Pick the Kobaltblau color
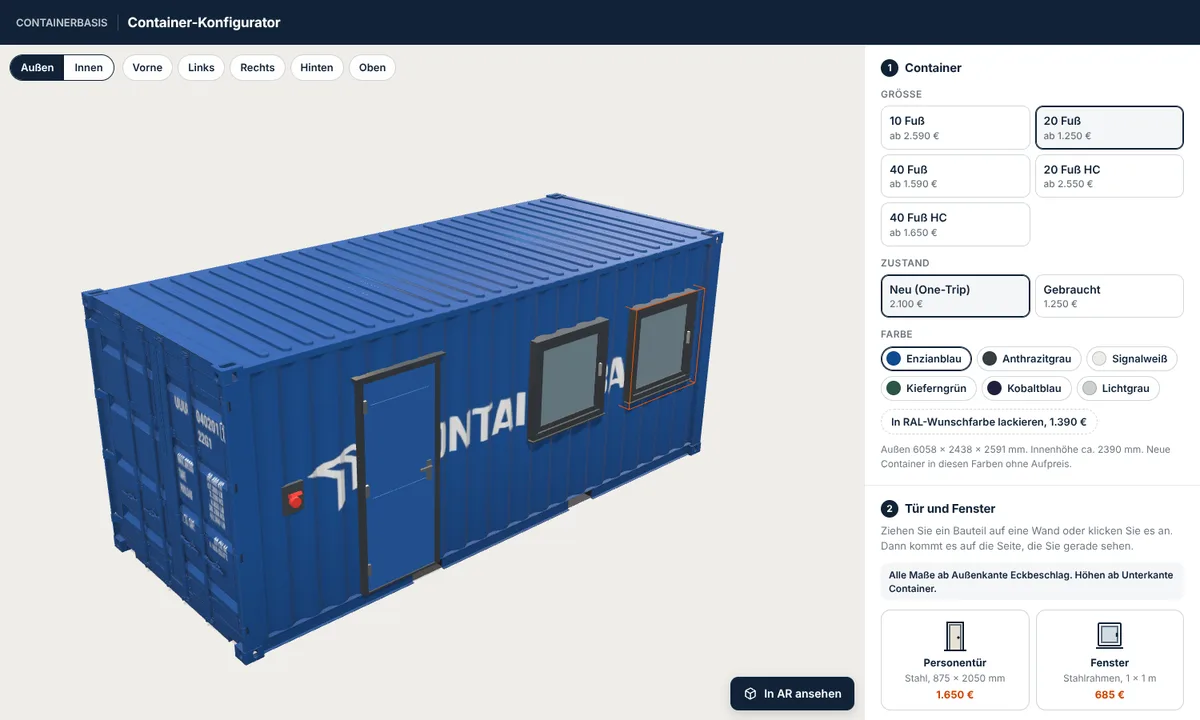 tap(1027, 388)
